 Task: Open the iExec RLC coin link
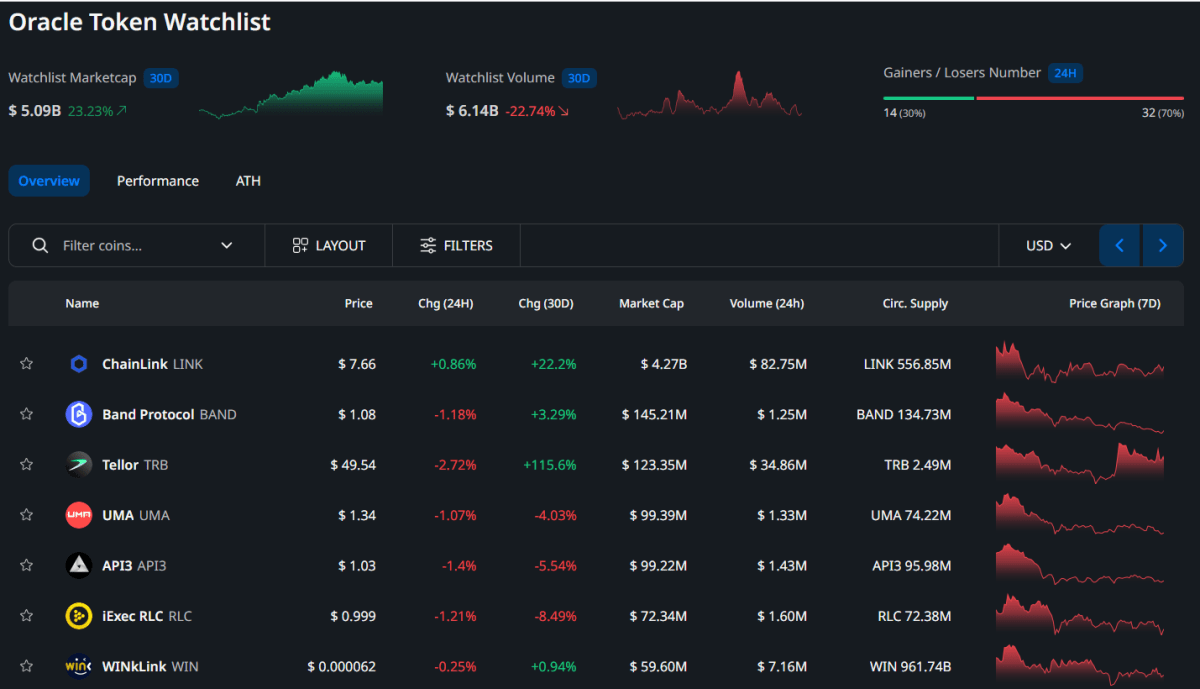click(147, 616)
